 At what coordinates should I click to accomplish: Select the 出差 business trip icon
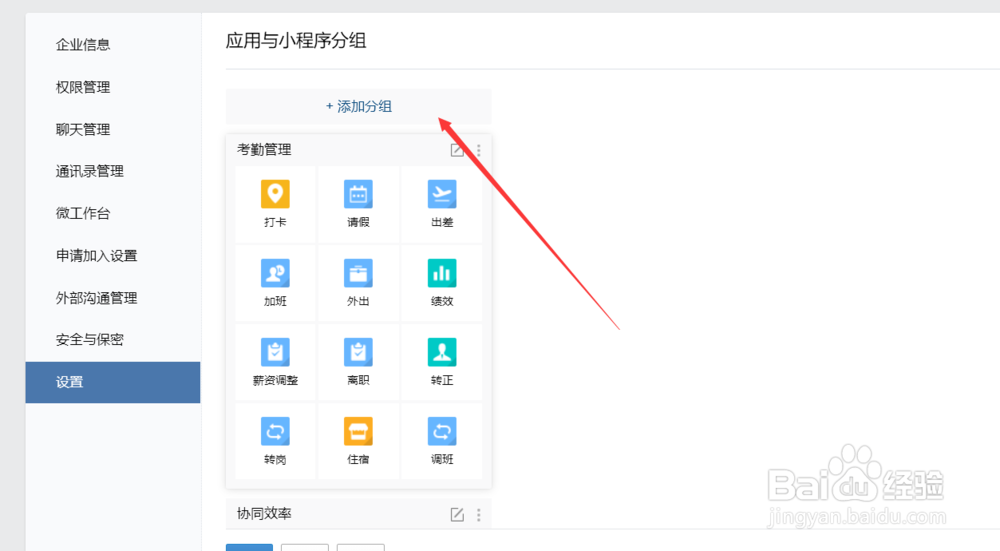[442, 195]
